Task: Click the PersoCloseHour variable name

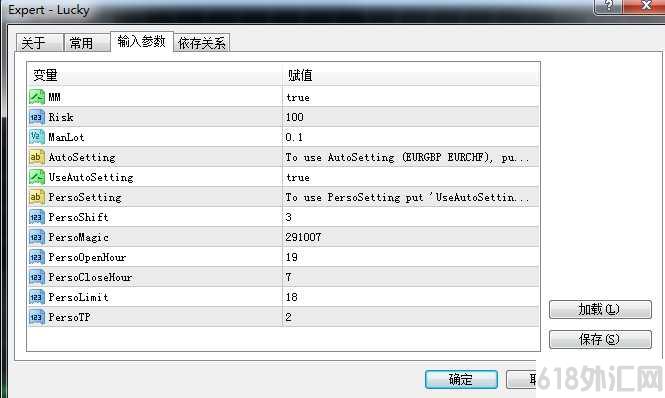Action: click(x=90, y=277)
